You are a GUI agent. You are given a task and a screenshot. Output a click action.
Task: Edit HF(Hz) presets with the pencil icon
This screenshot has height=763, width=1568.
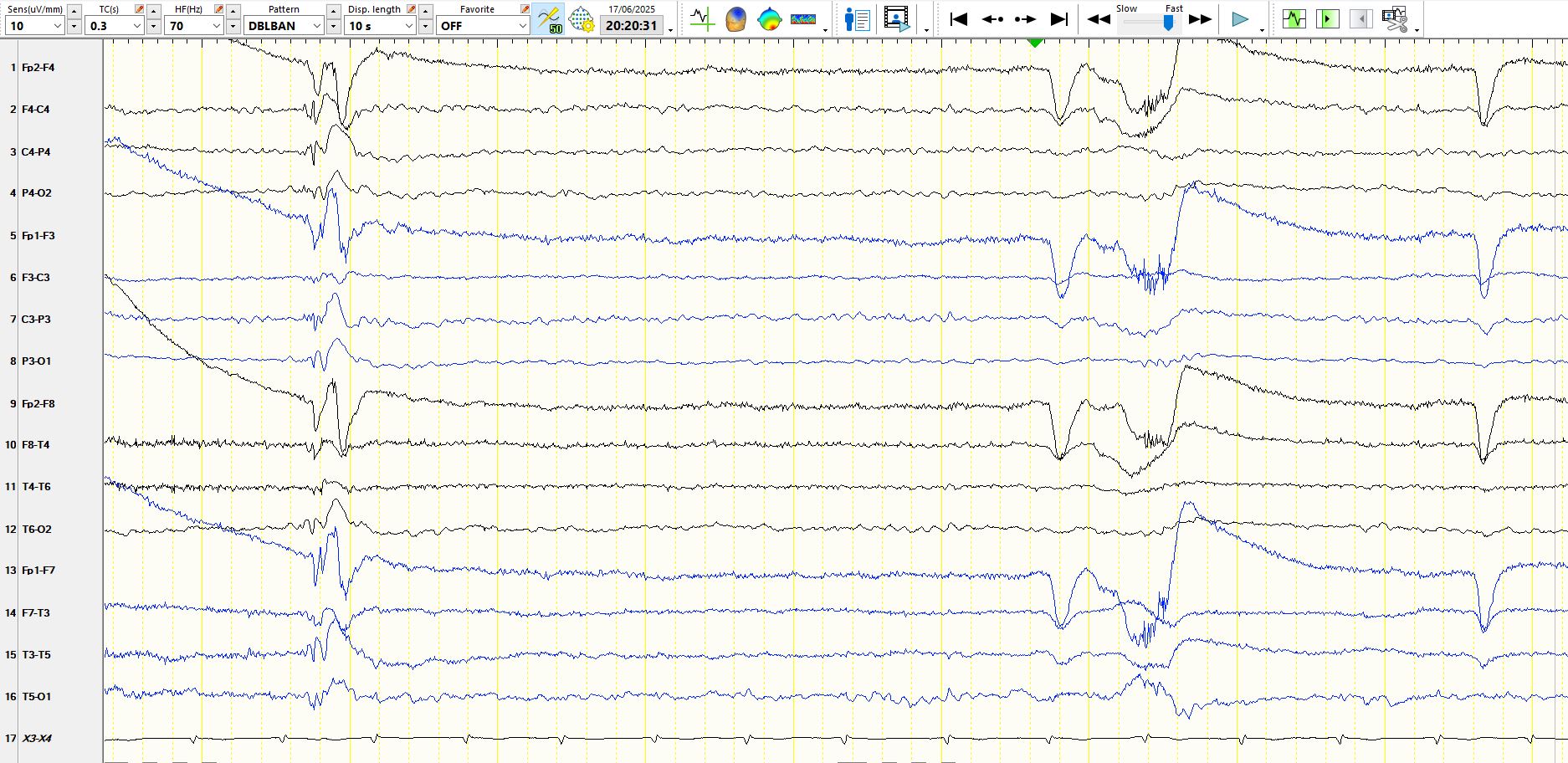click(218, 9)
